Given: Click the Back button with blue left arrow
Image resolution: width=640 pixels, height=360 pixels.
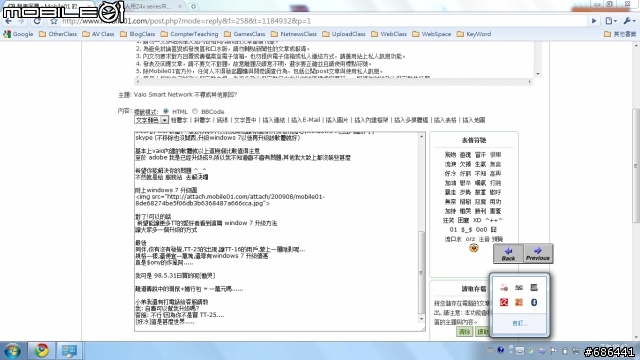Looking at the screenshot, I should 508,253.
